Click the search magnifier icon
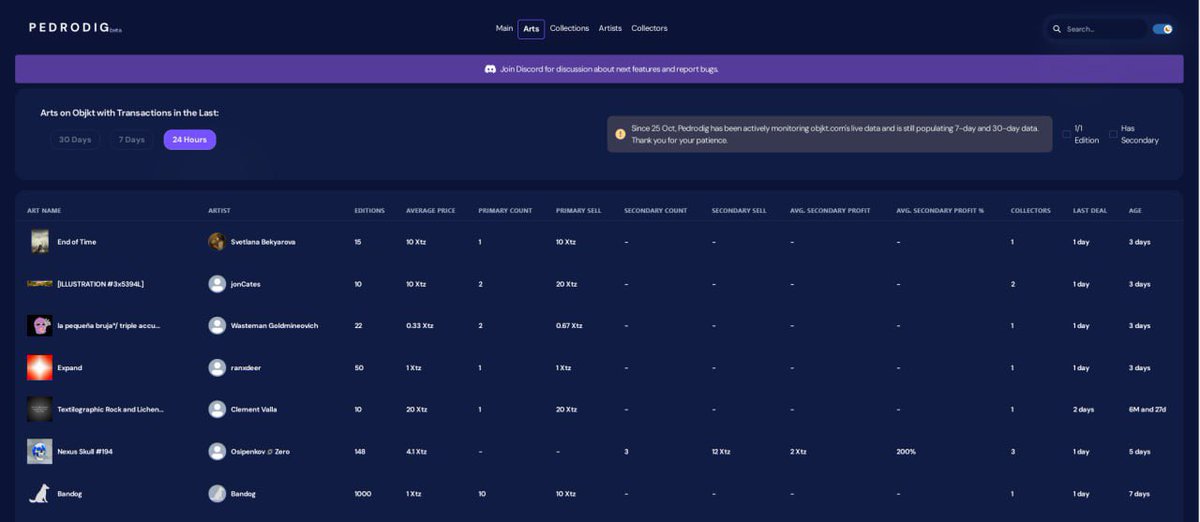This screenshot has width=1200, height=522. [x=1057, y=29]
